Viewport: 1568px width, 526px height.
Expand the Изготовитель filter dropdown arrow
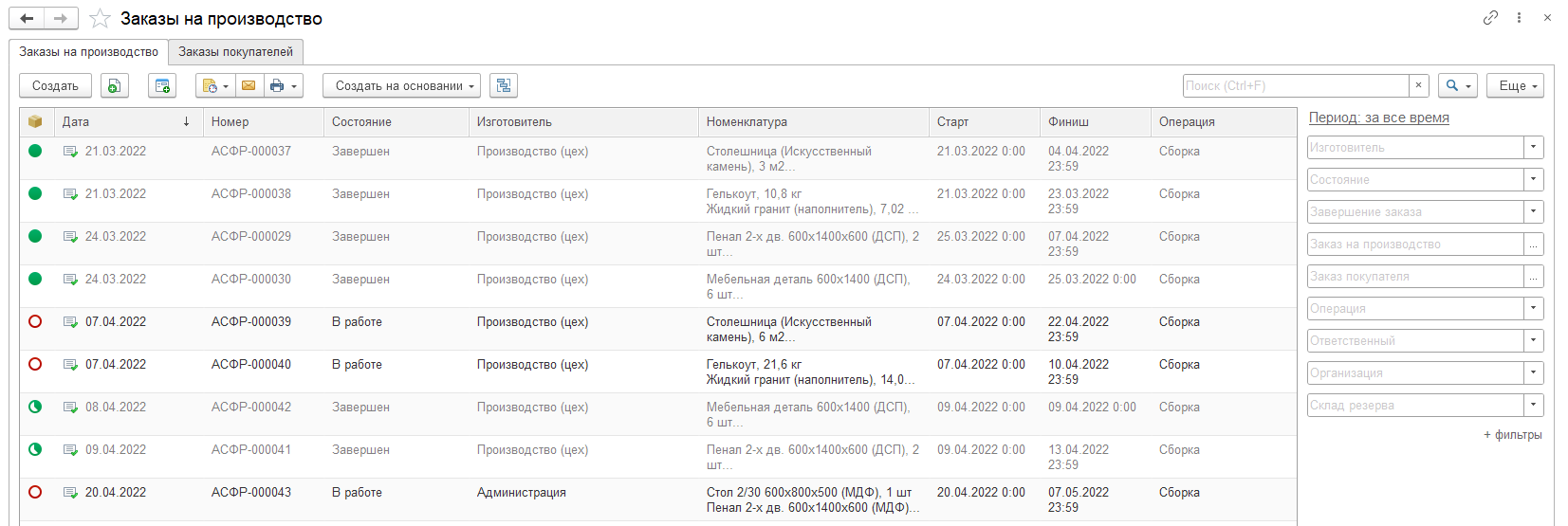1534,147
